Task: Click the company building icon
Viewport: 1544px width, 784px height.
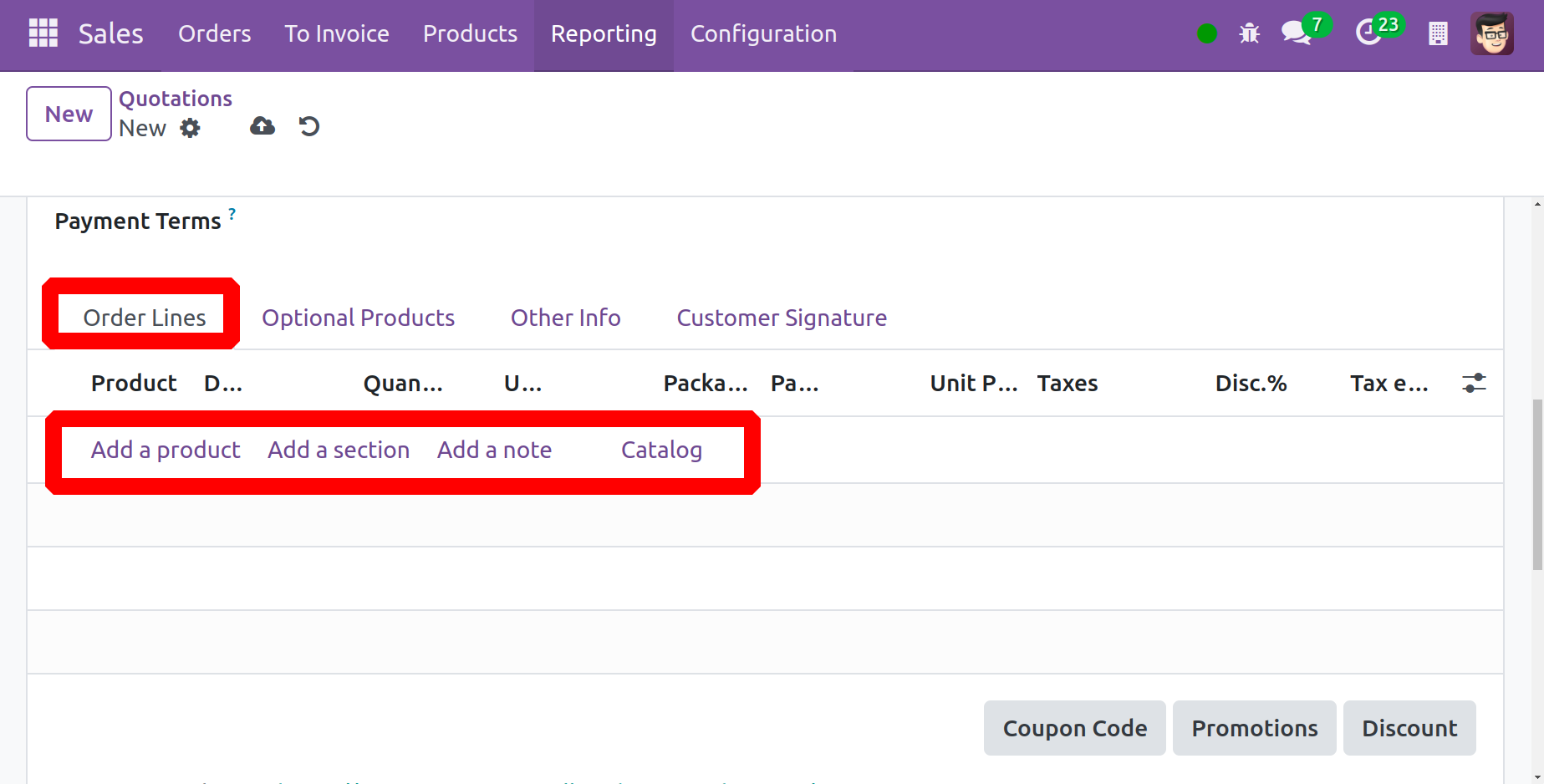Action: coord(1438,33)
